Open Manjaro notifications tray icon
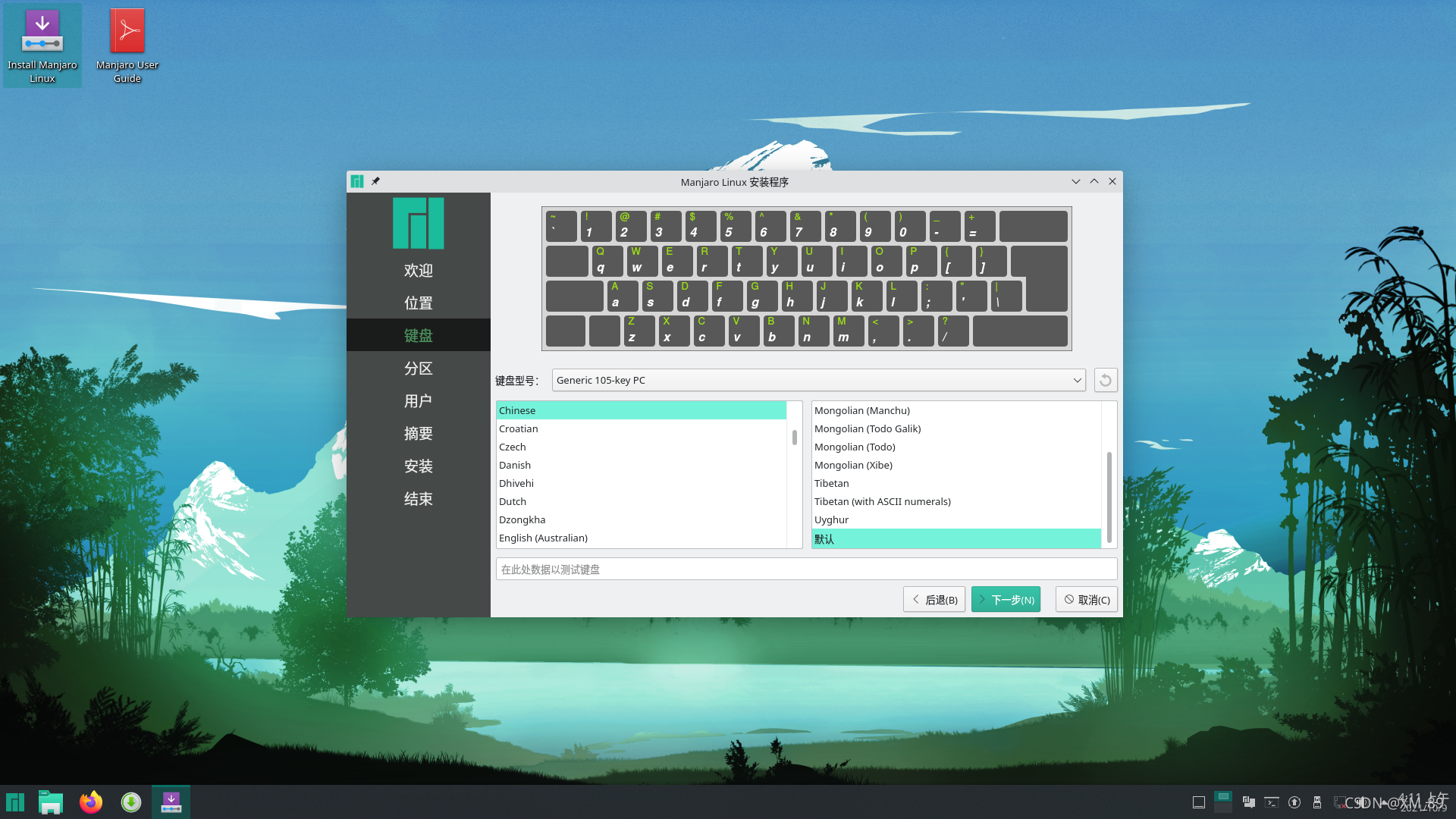 1249,802
